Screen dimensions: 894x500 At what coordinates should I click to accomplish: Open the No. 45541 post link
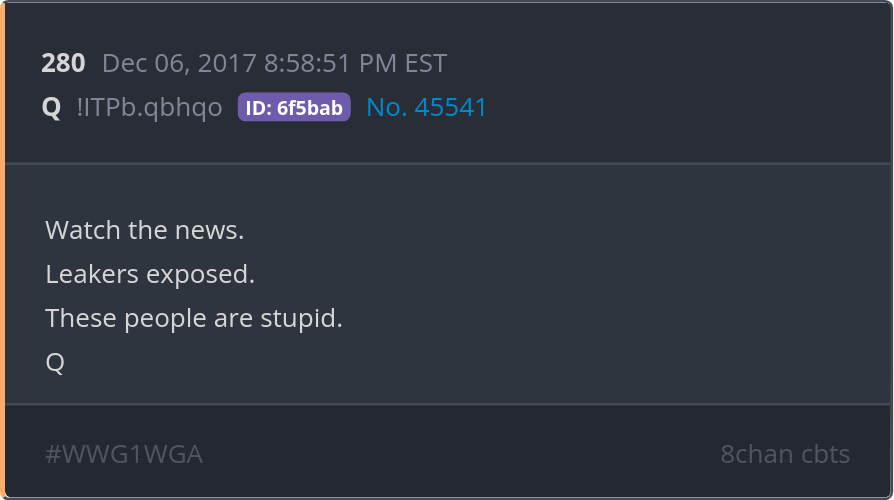[x=426, y=107]
